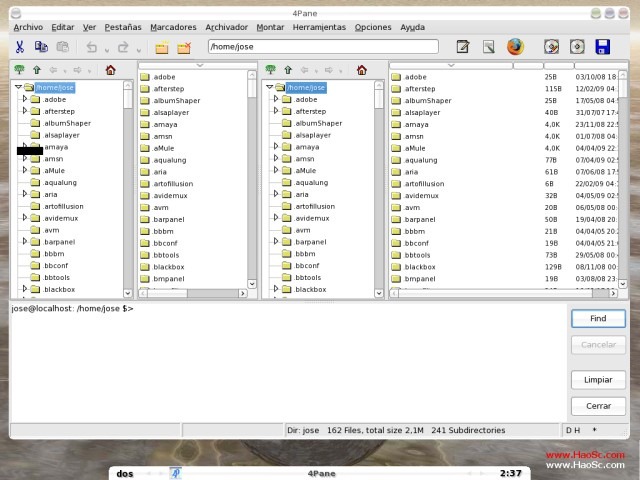Click the Undo arrow icon
640x480 pixels.
pos(91,47)
